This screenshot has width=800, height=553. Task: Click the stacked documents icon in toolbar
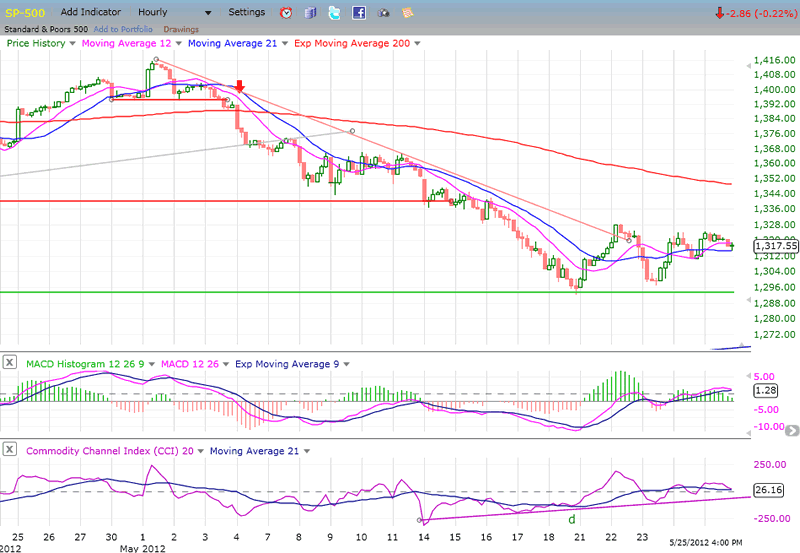(310, 13)
